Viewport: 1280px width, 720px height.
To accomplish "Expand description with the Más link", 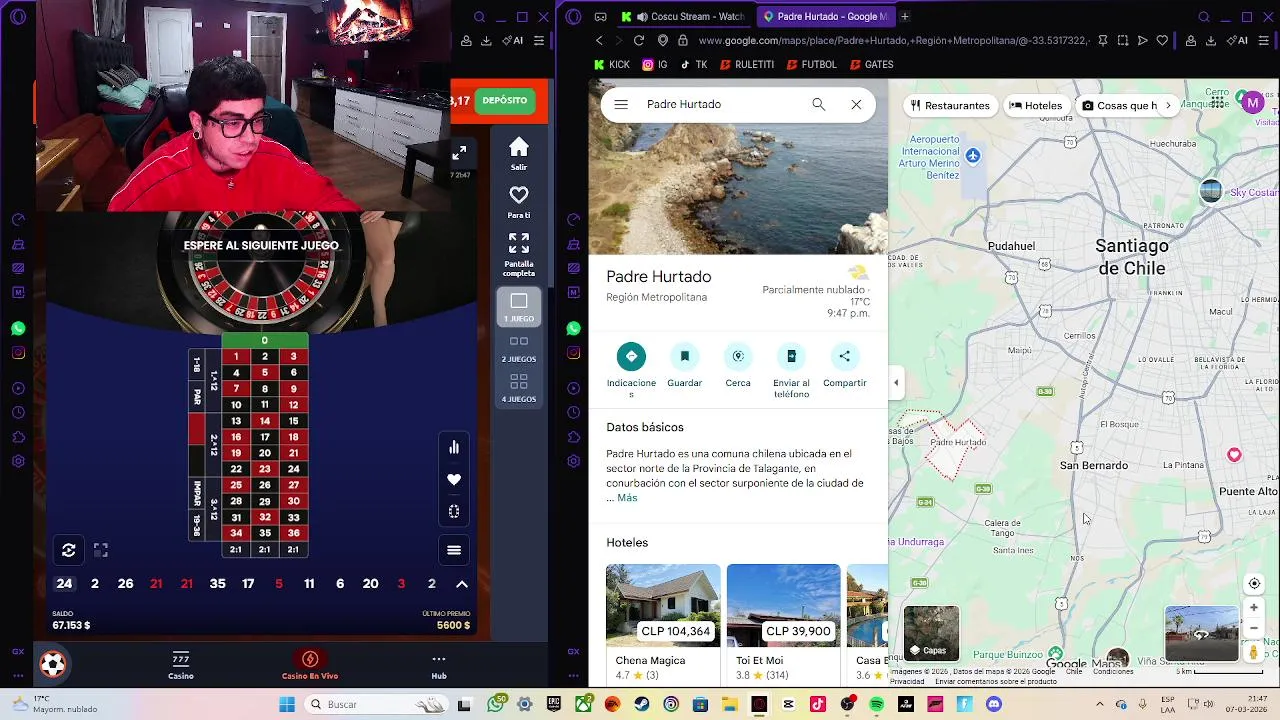I will (x=627, y=498).
